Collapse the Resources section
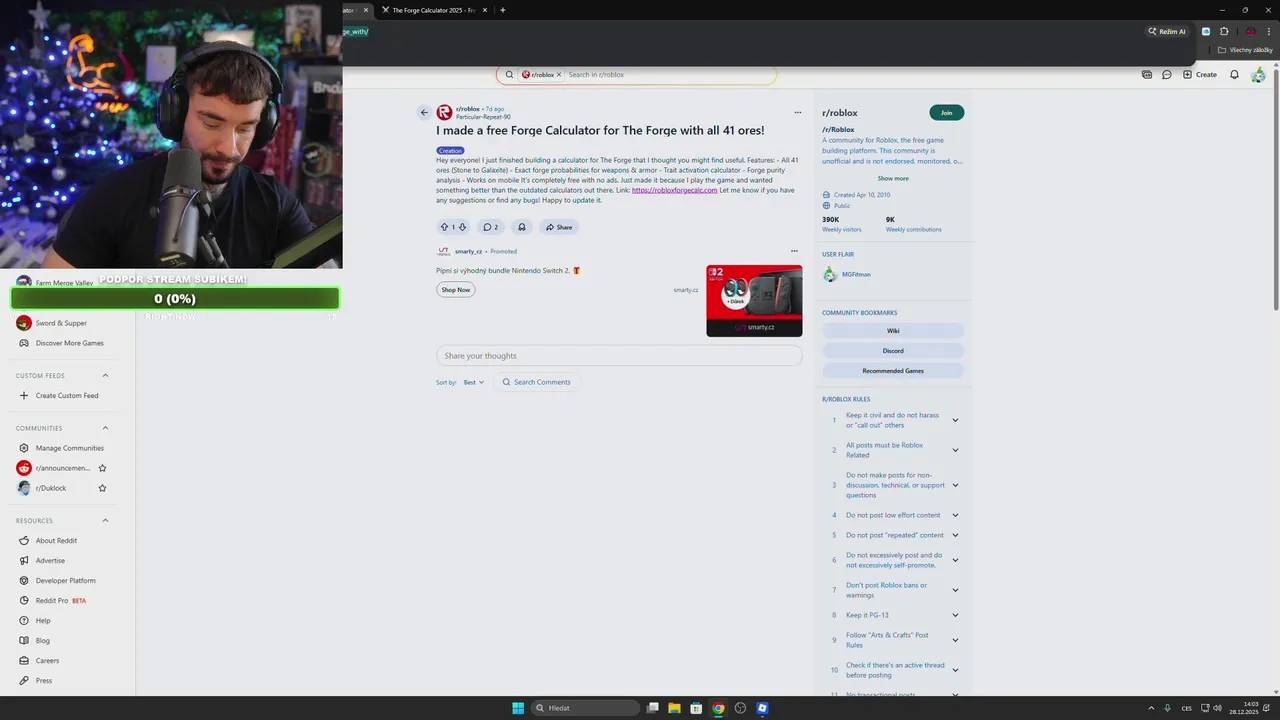Viewport: 1280px width, 720px height. pyautogui.click(x=105, y=520)
